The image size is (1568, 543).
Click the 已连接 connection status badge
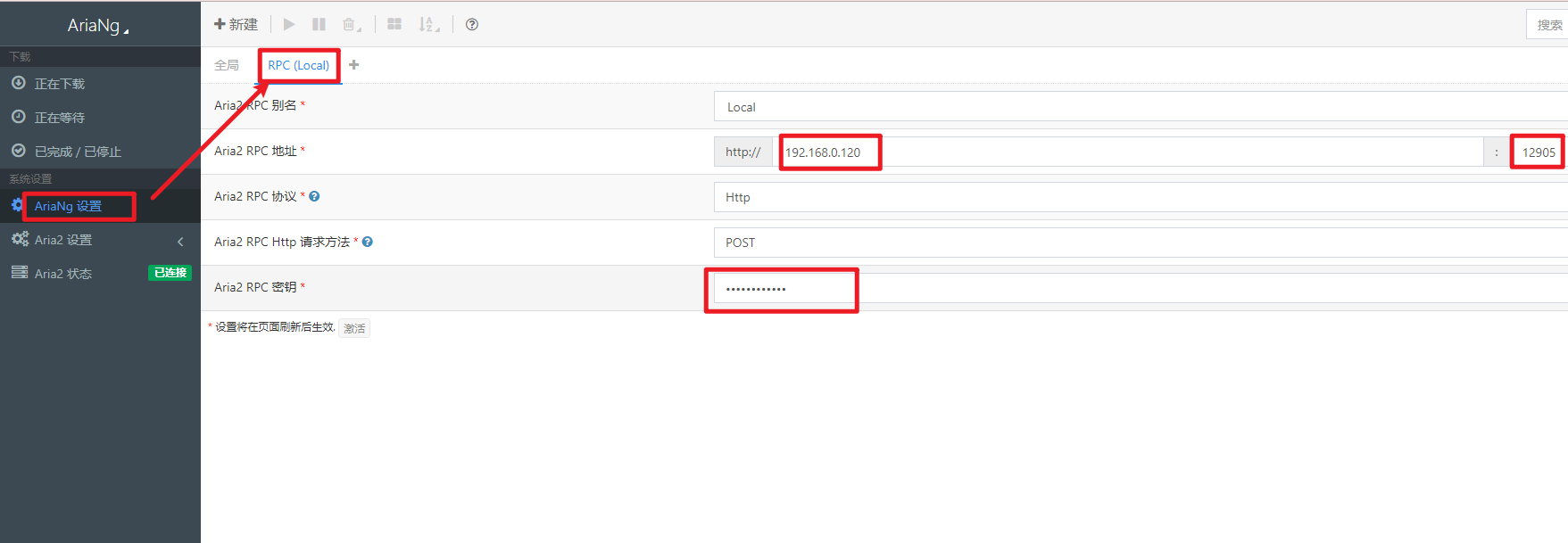click(170, 273)
